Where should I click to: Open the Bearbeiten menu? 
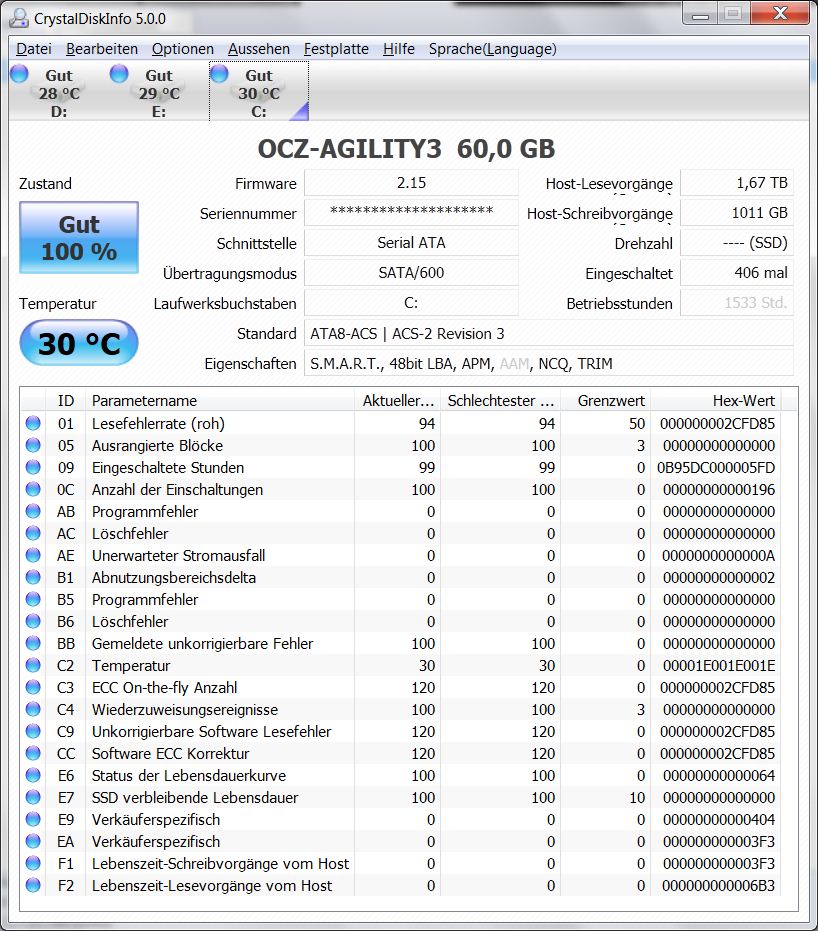click(x=102, y=49)
